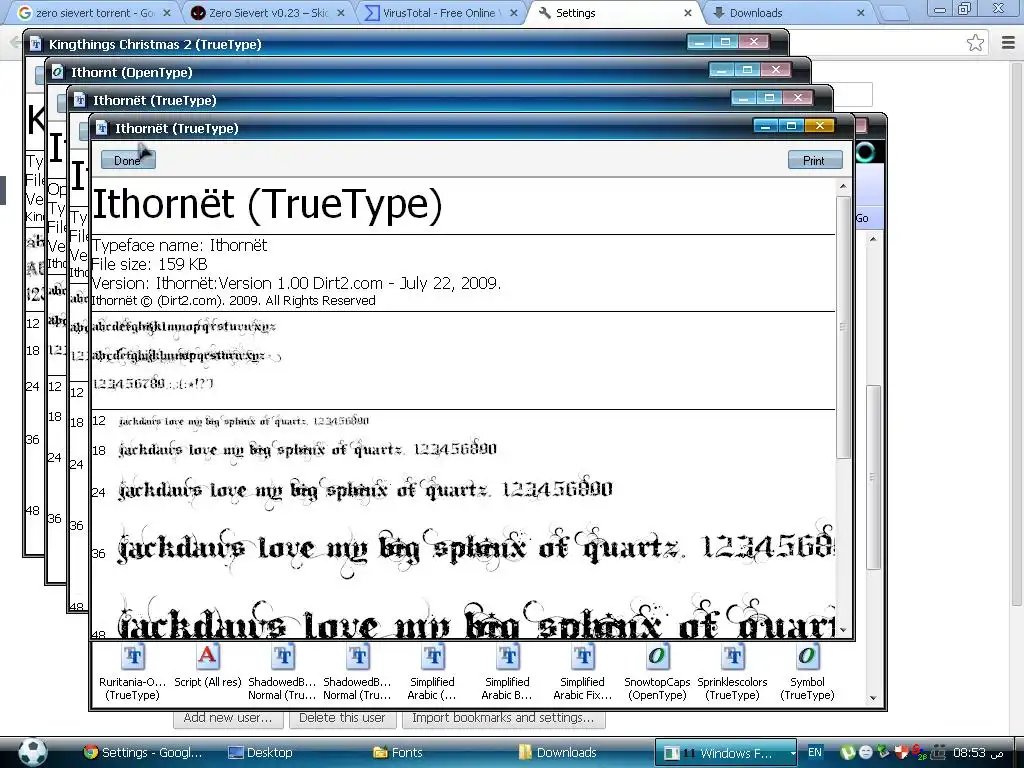
Task: Select the Sprinklescolors (TrueType) font icon
Action: [732, 673]
